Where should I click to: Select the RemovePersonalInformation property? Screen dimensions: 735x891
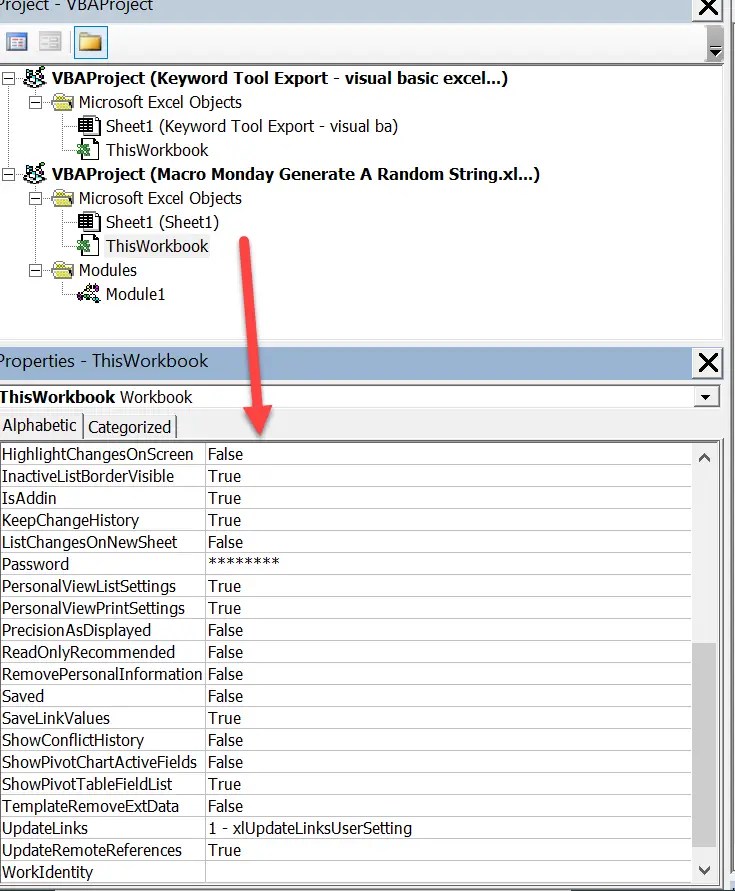click(x=102, y=674)
